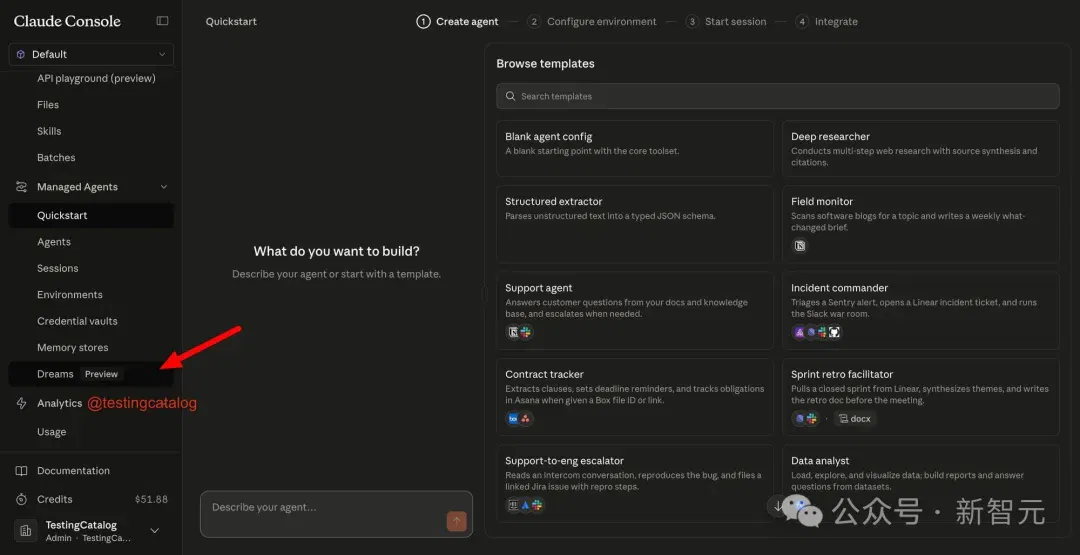
Task: Go to Files in the sidebar
Action: pos(48,105)
